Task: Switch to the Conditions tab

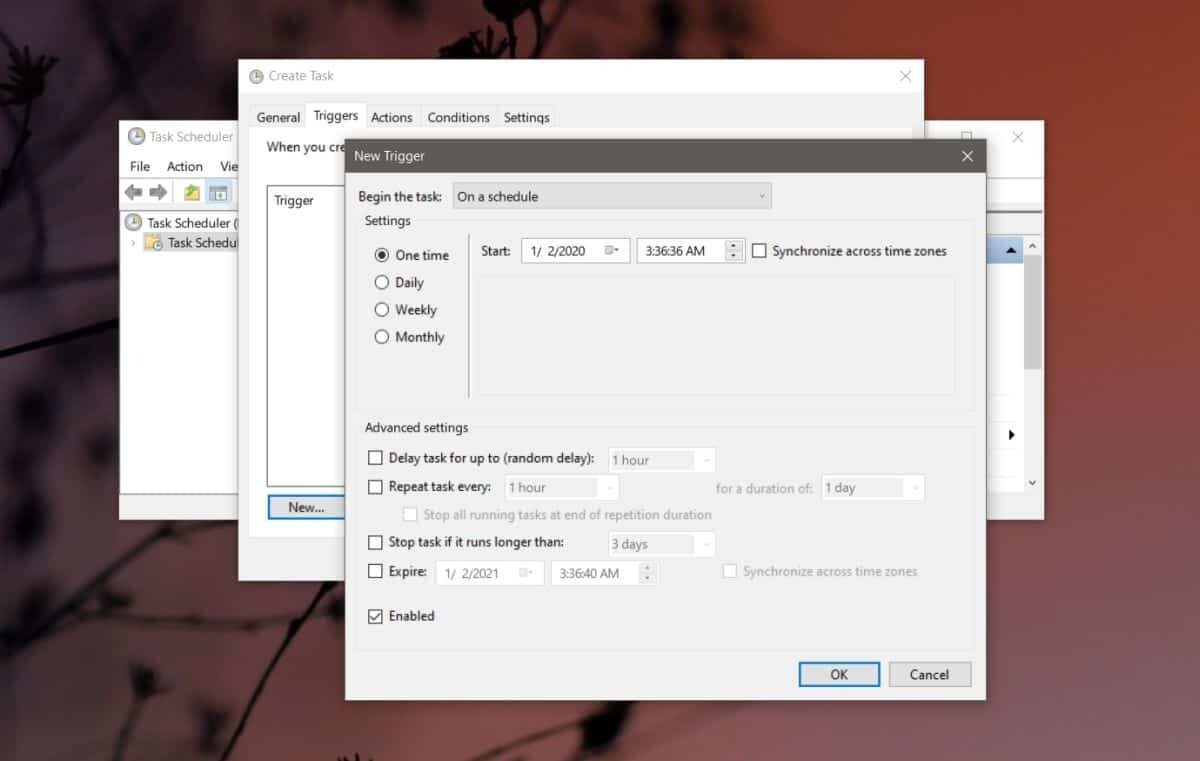Action: [458, 117]
